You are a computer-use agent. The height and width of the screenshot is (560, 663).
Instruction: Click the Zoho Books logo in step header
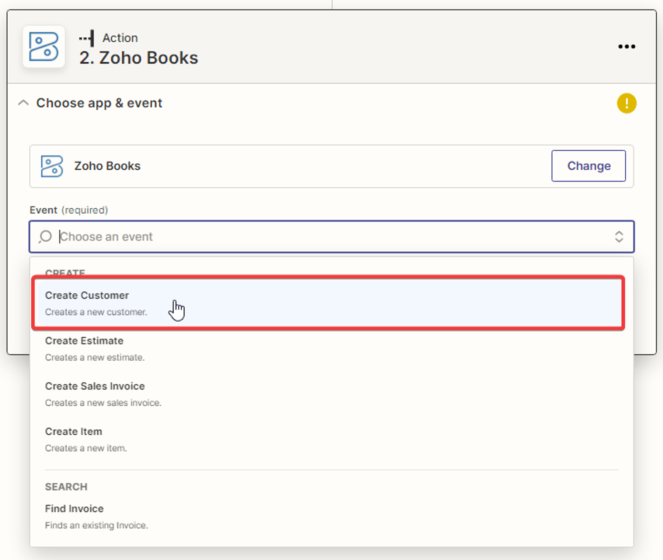click(x=43, y=47)
